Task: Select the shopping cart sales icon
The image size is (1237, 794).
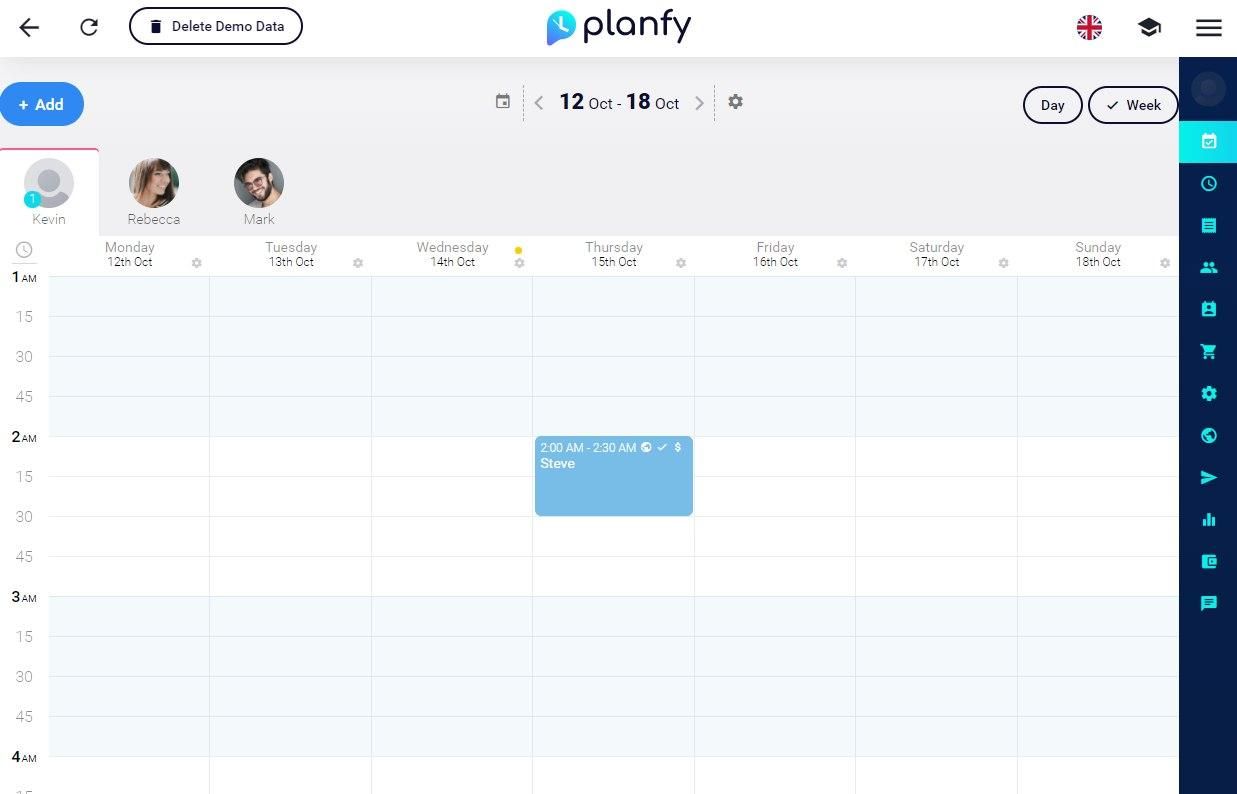Action: pyautogui.click(x=1209, y=351)
